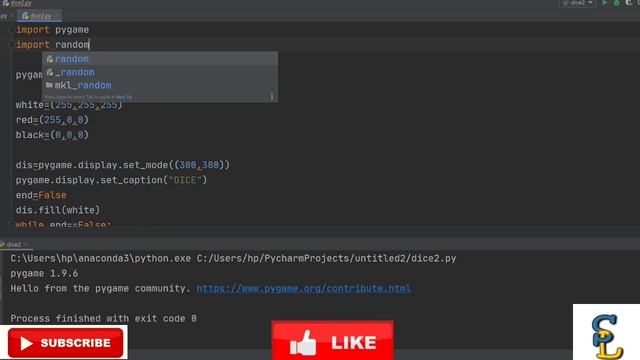Click the dice2.py breadcrumb in navigation bar

tap(18, 4)
